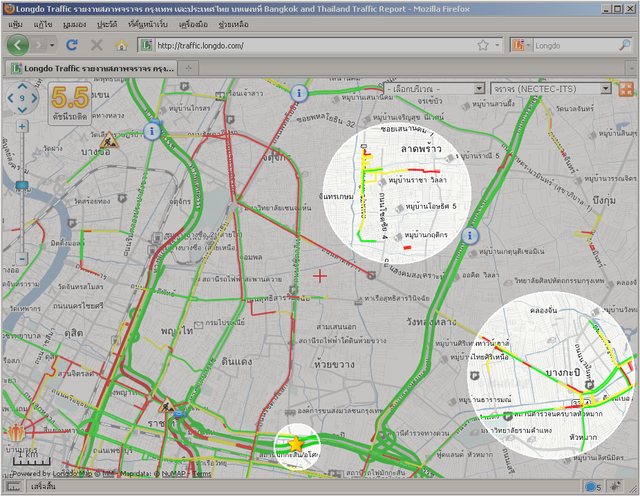This screenshot has height=496, width=640.
Task: Click the browser Forward button
Action: 38,45
